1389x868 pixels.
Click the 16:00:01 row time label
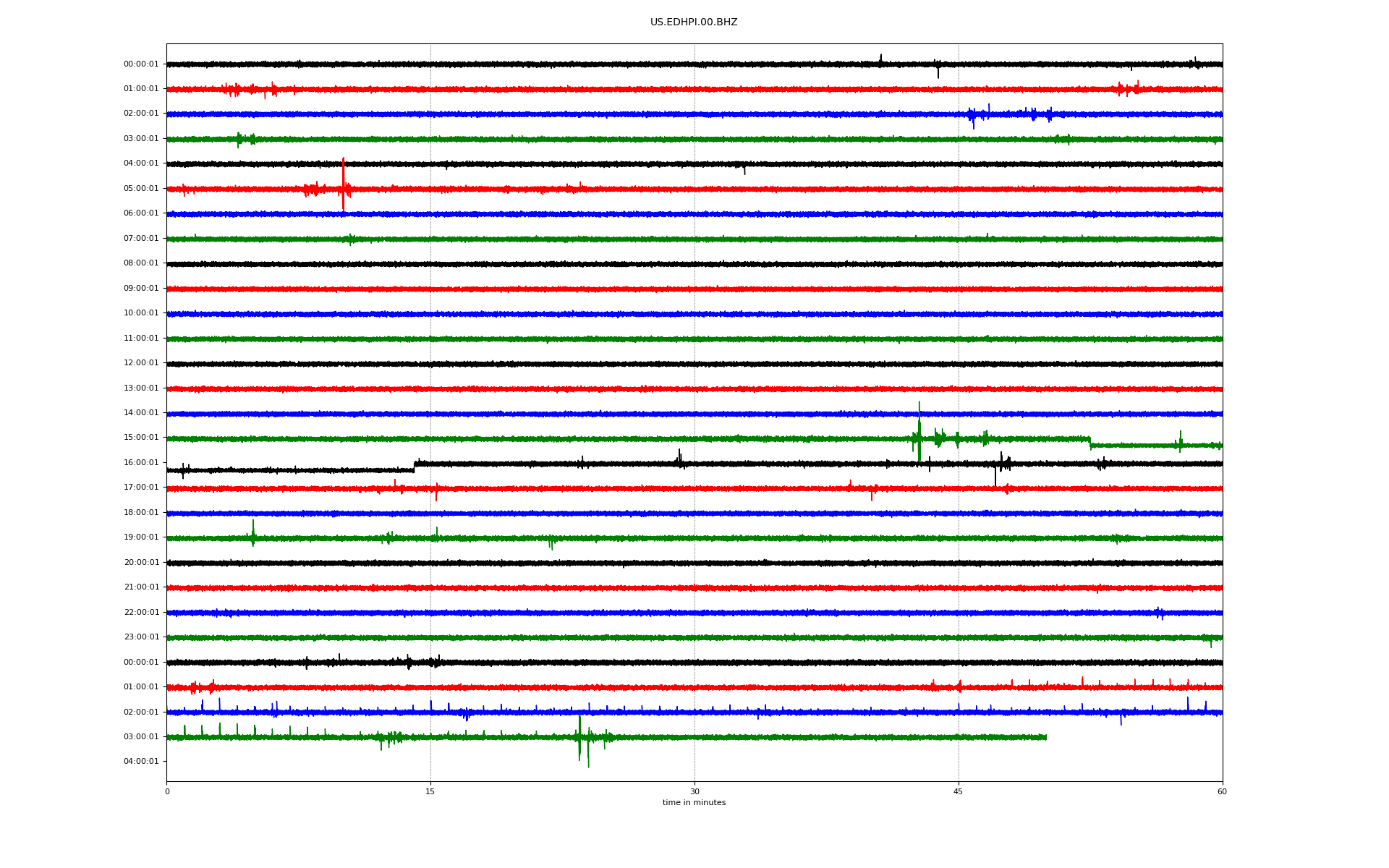click(141, 462)
